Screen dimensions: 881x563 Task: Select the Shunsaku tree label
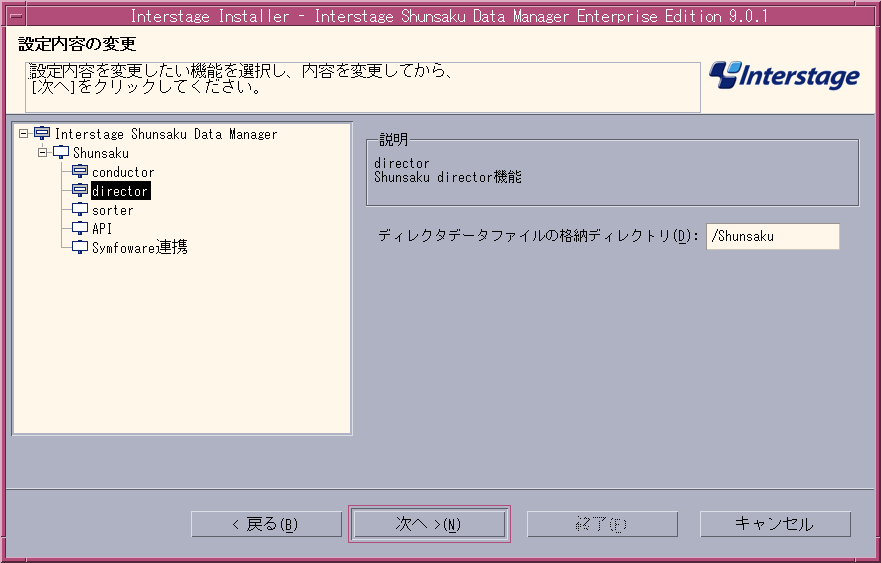tap(101, 153)
